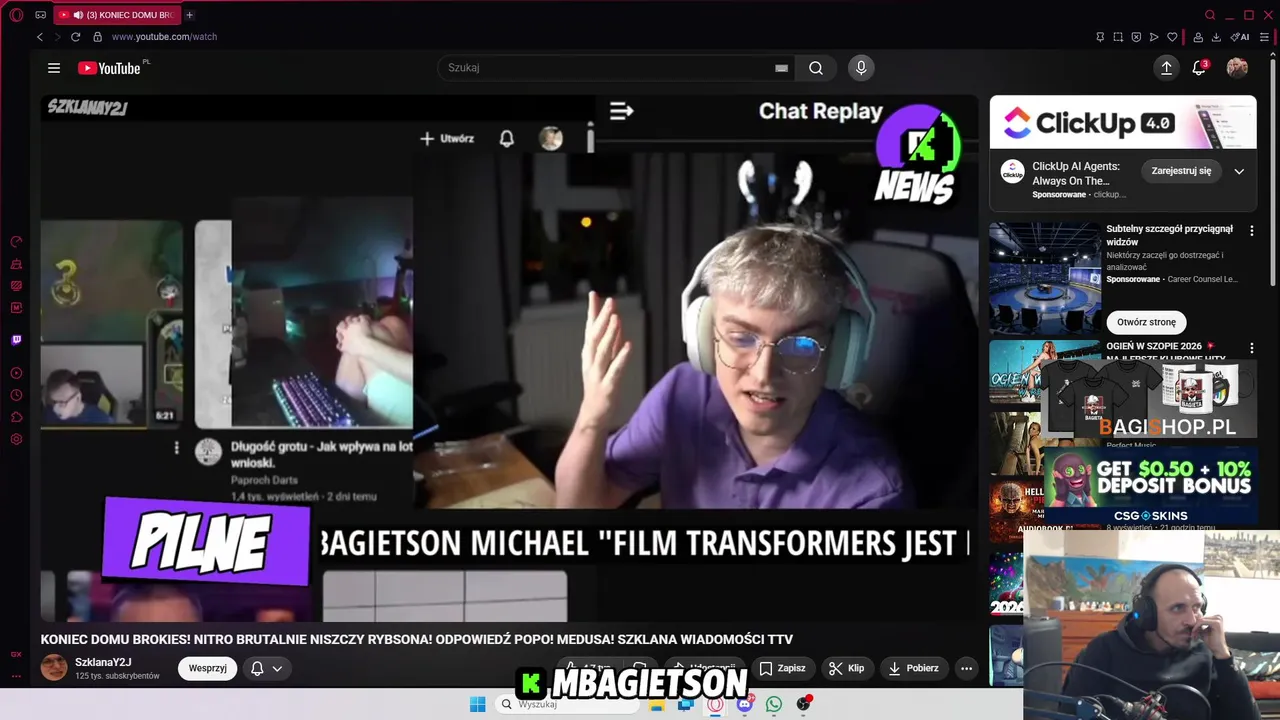Open the on-screen keyboard in search box

pyautogui.click(x=781, y=68)
